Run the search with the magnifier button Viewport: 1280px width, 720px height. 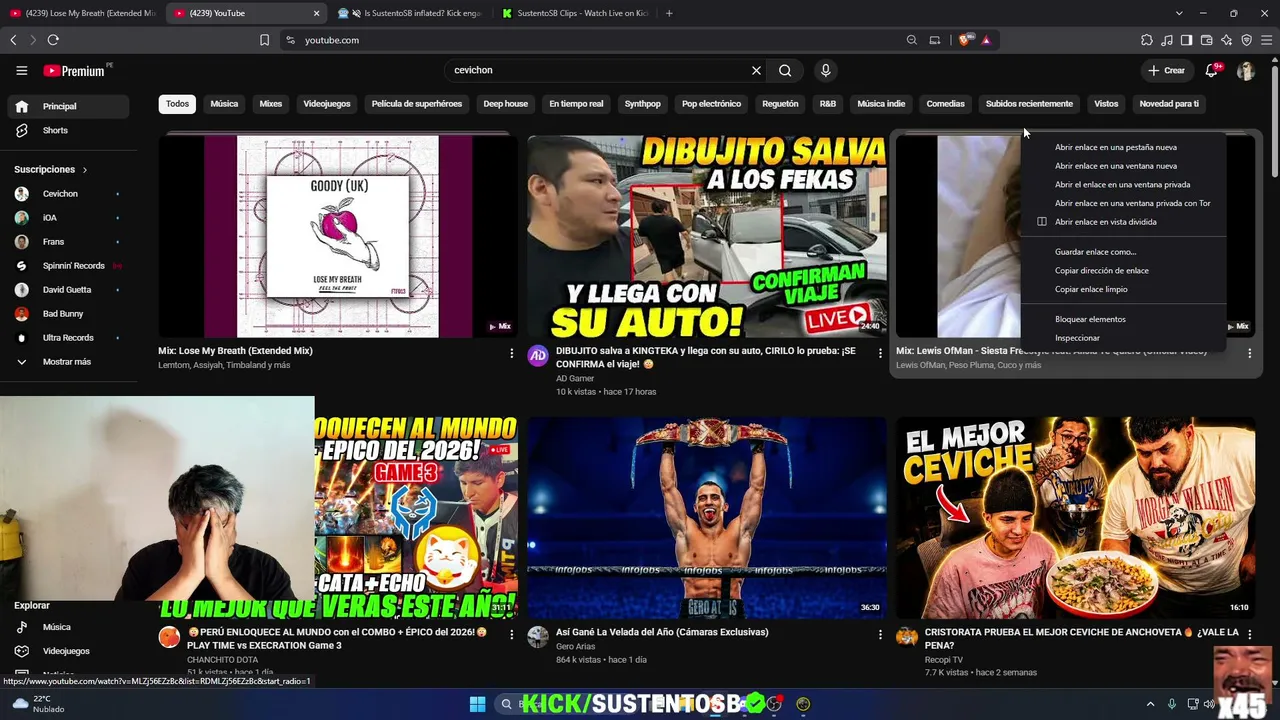click(785, 71)
